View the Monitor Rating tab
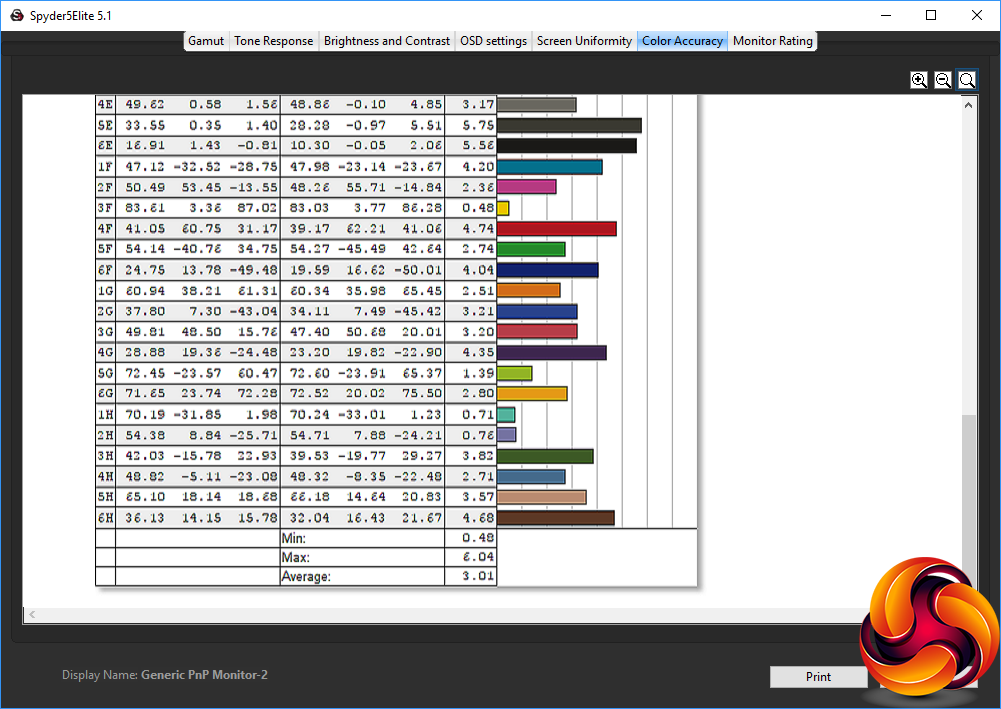The height and width of the screenshot is (709, 1001). pos(773,41)
